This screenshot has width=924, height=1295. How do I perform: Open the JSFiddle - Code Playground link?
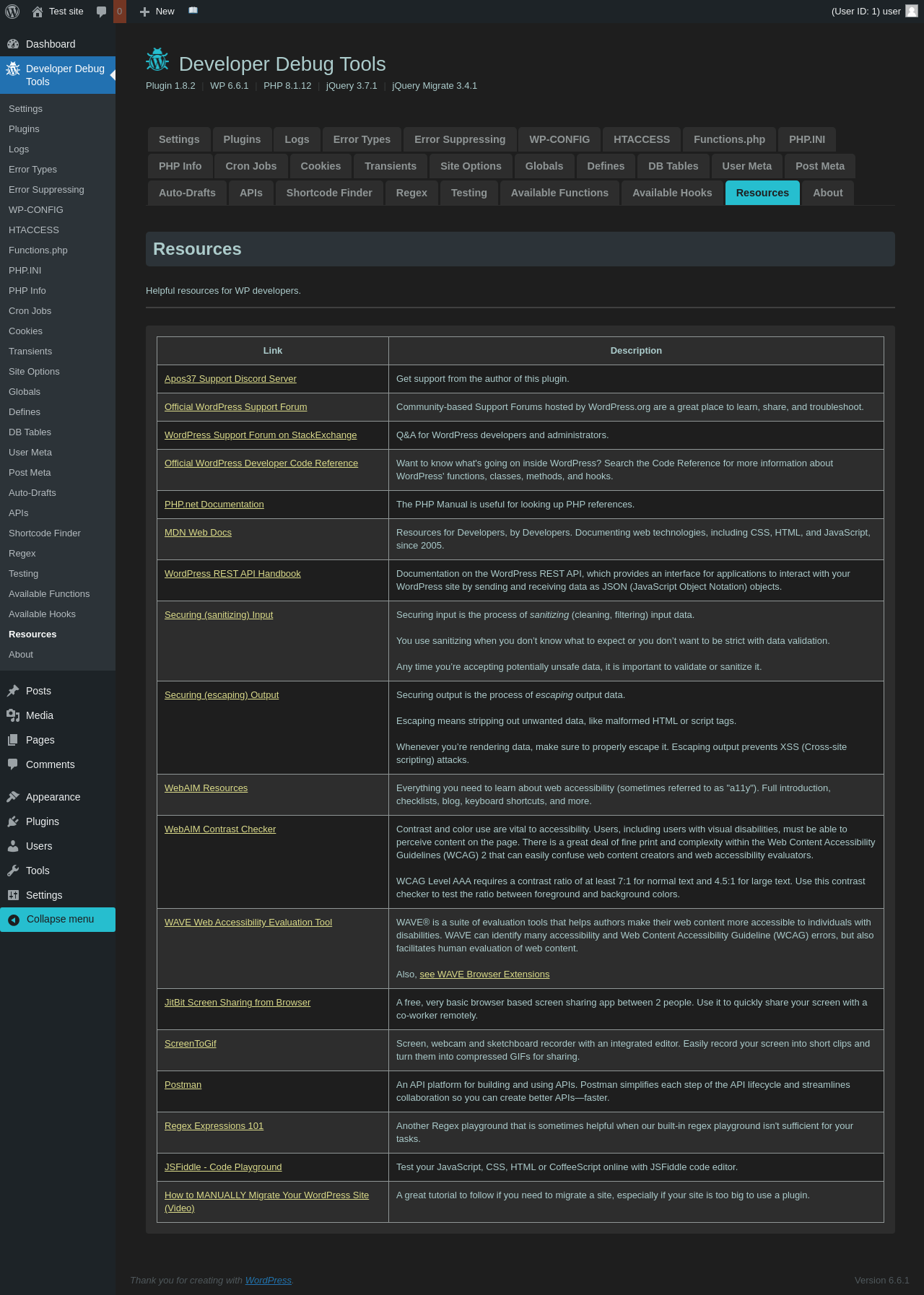pyautogui.click(x=223, y=1167)
